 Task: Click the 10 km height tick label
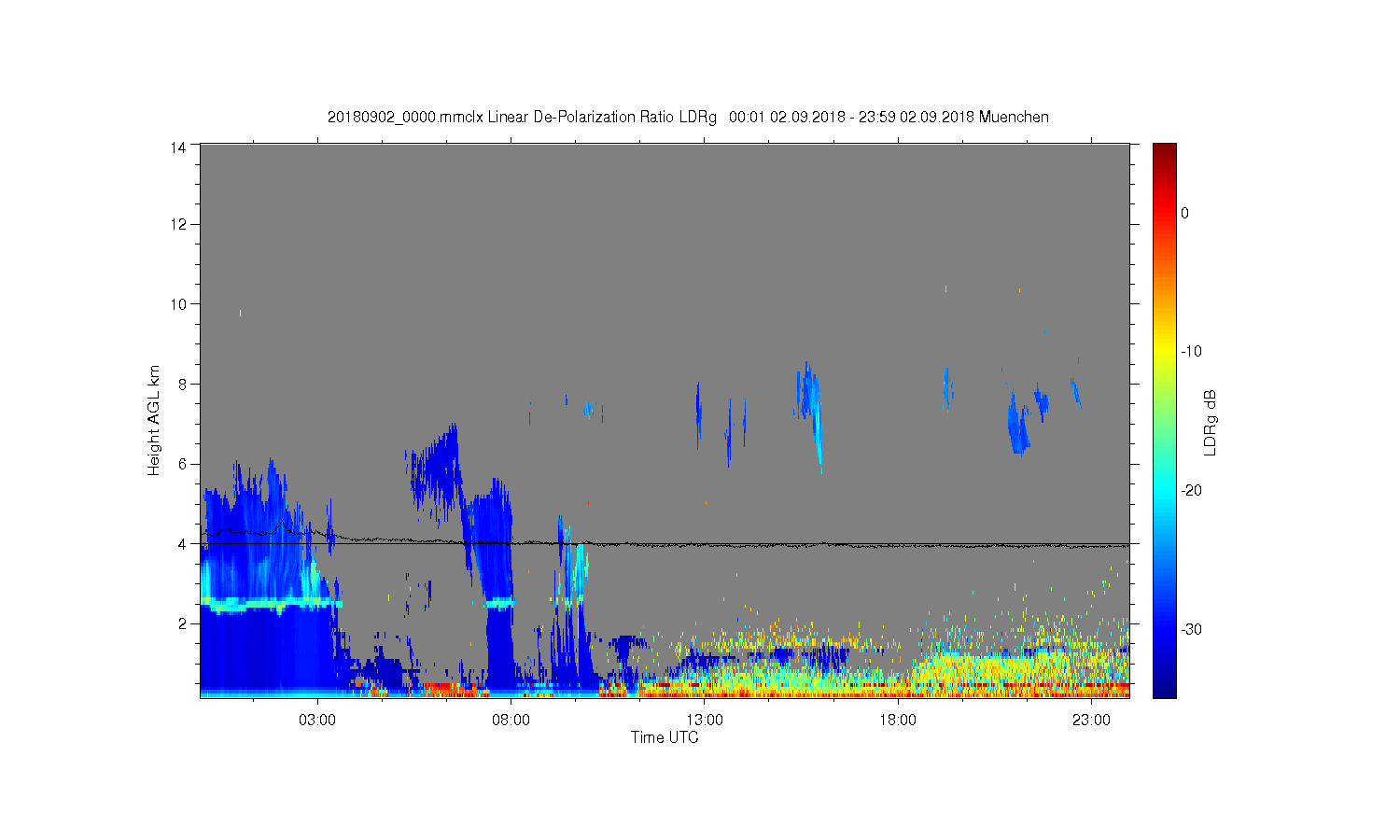point(178,304)
